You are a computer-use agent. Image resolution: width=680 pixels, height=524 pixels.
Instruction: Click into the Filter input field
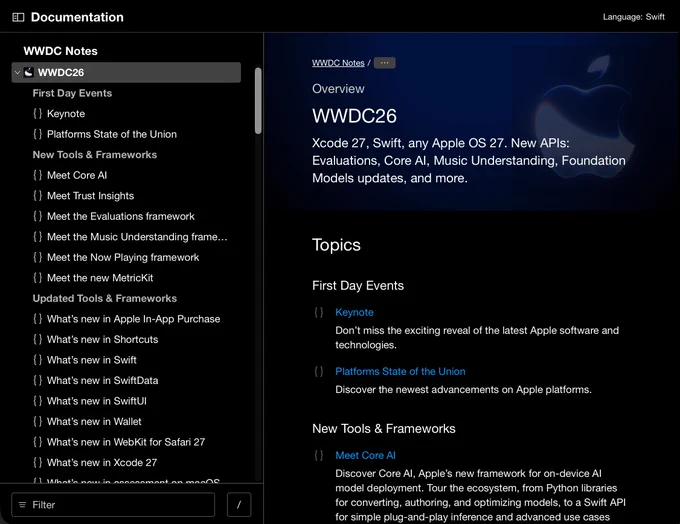pyautogui.click(x=113, y=505)
